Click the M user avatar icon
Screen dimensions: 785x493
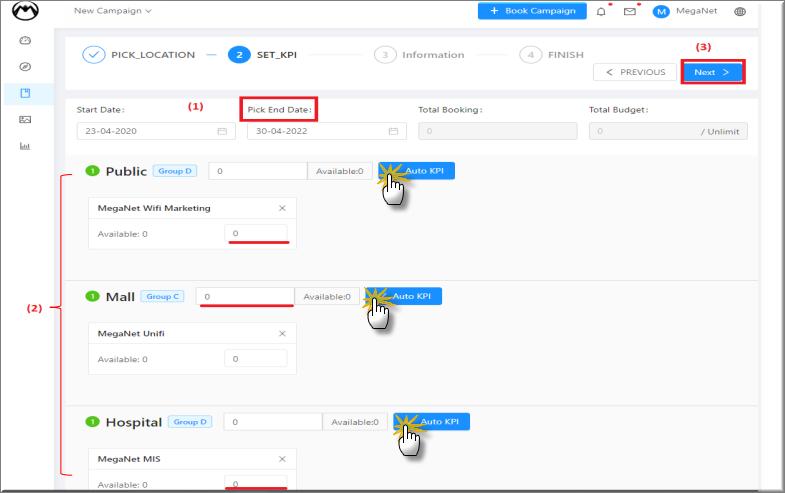[661, 12]
